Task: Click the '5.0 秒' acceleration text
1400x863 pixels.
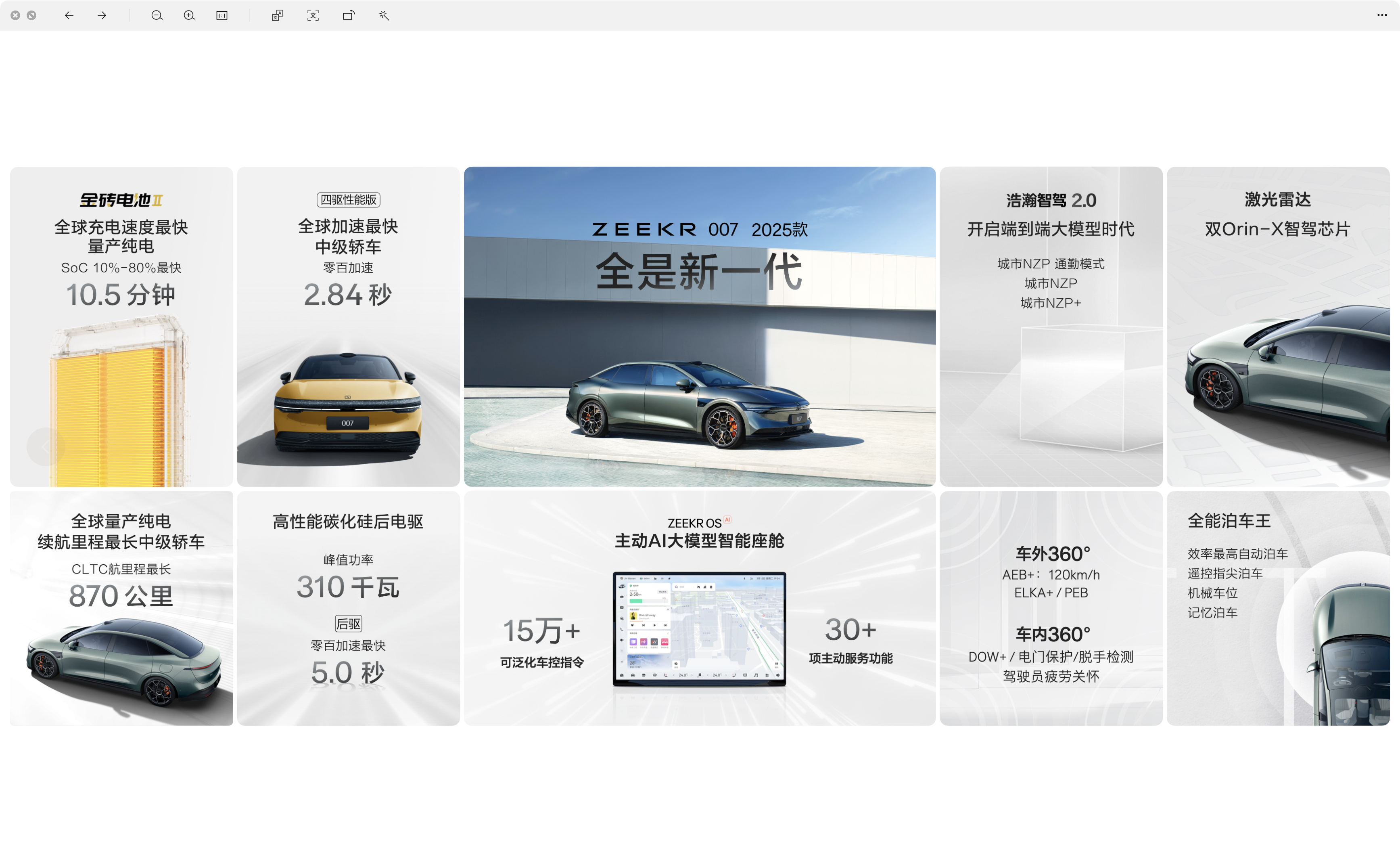Action: click(348, 672)
